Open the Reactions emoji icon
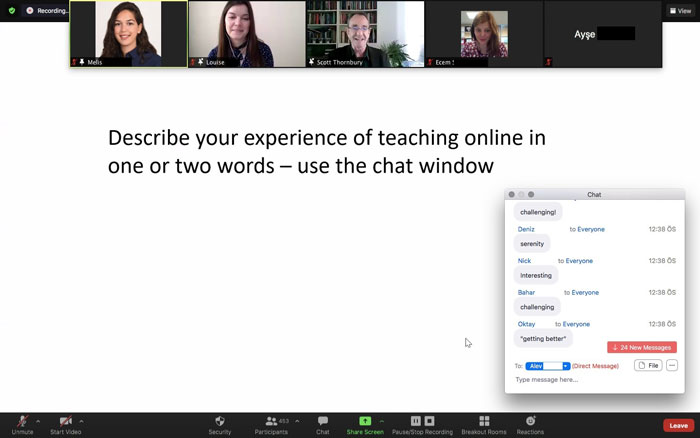This screenshot has height=438, width=700. 530,421
